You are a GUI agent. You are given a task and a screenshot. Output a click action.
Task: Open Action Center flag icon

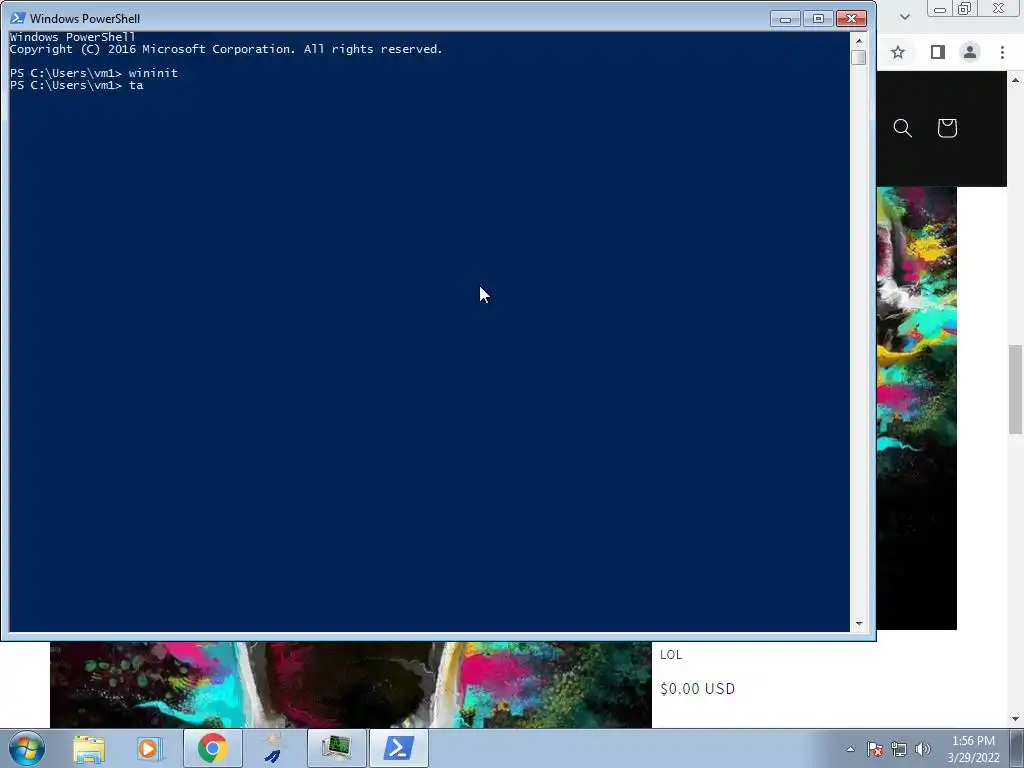click(875, 749)
